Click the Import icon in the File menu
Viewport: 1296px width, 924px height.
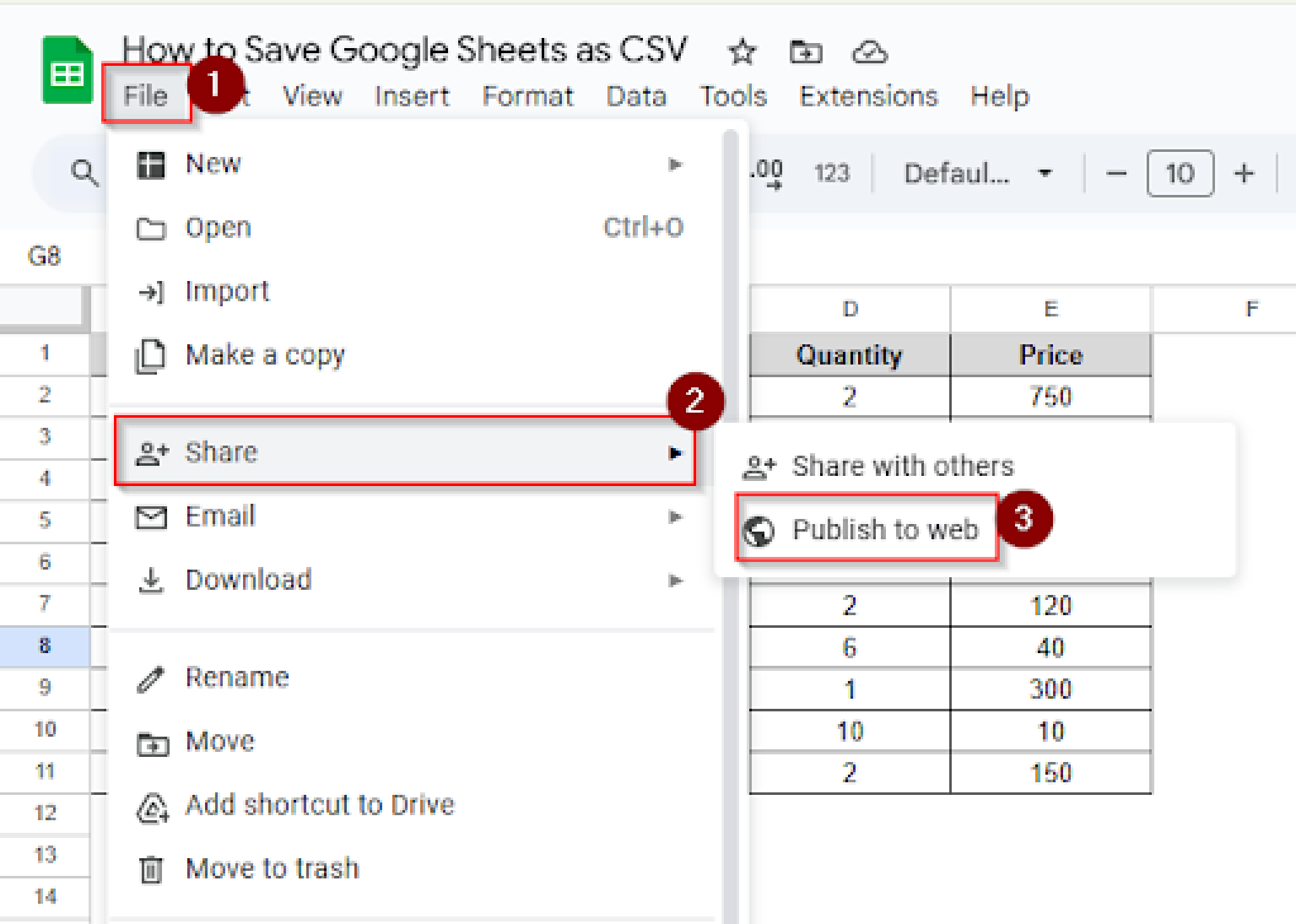(151, 292)
